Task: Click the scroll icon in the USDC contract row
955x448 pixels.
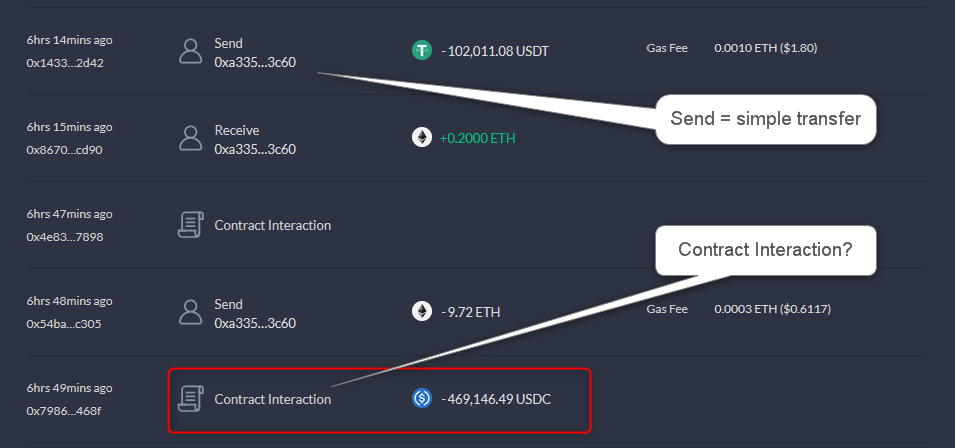Action: coord(190,399)
